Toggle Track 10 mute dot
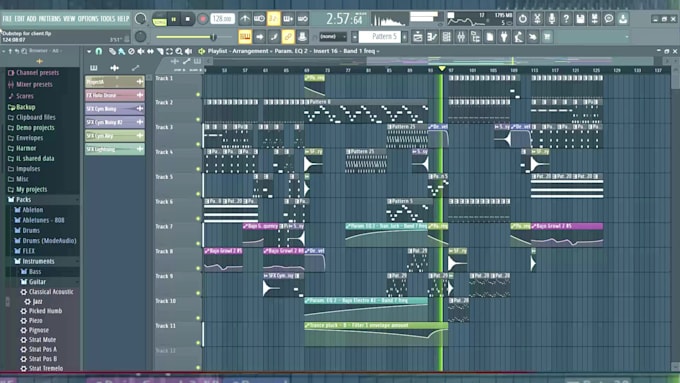680x383 pixels. pos(198,318)
